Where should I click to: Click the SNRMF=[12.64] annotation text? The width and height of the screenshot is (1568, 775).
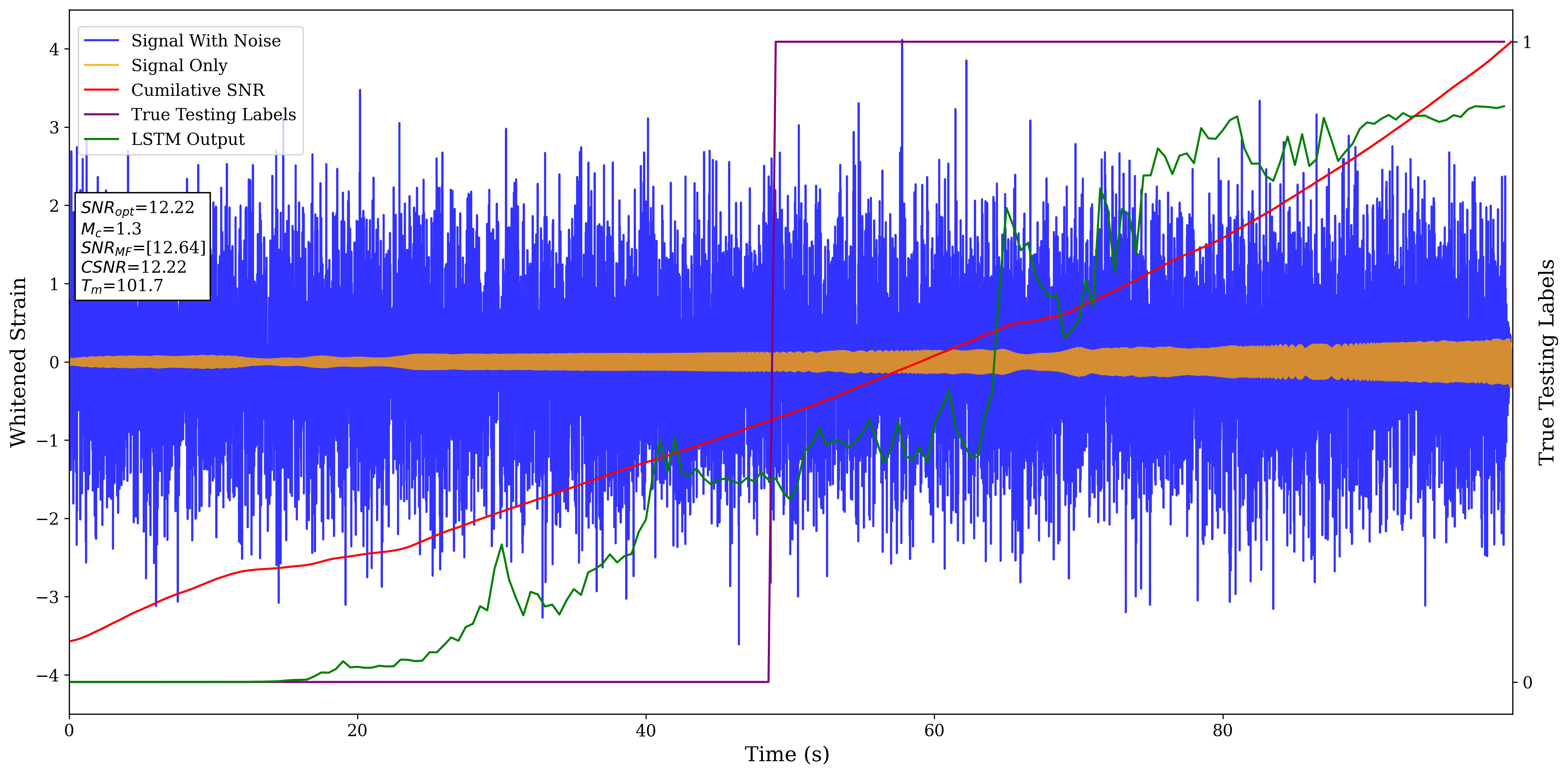[x=143, y=248]
